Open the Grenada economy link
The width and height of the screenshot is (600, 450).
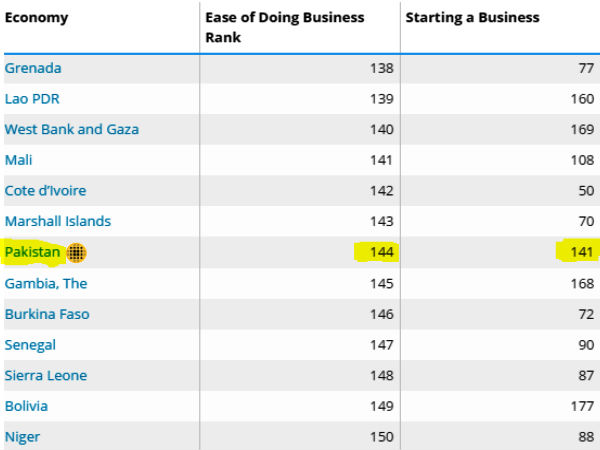[x=33, y=68]
